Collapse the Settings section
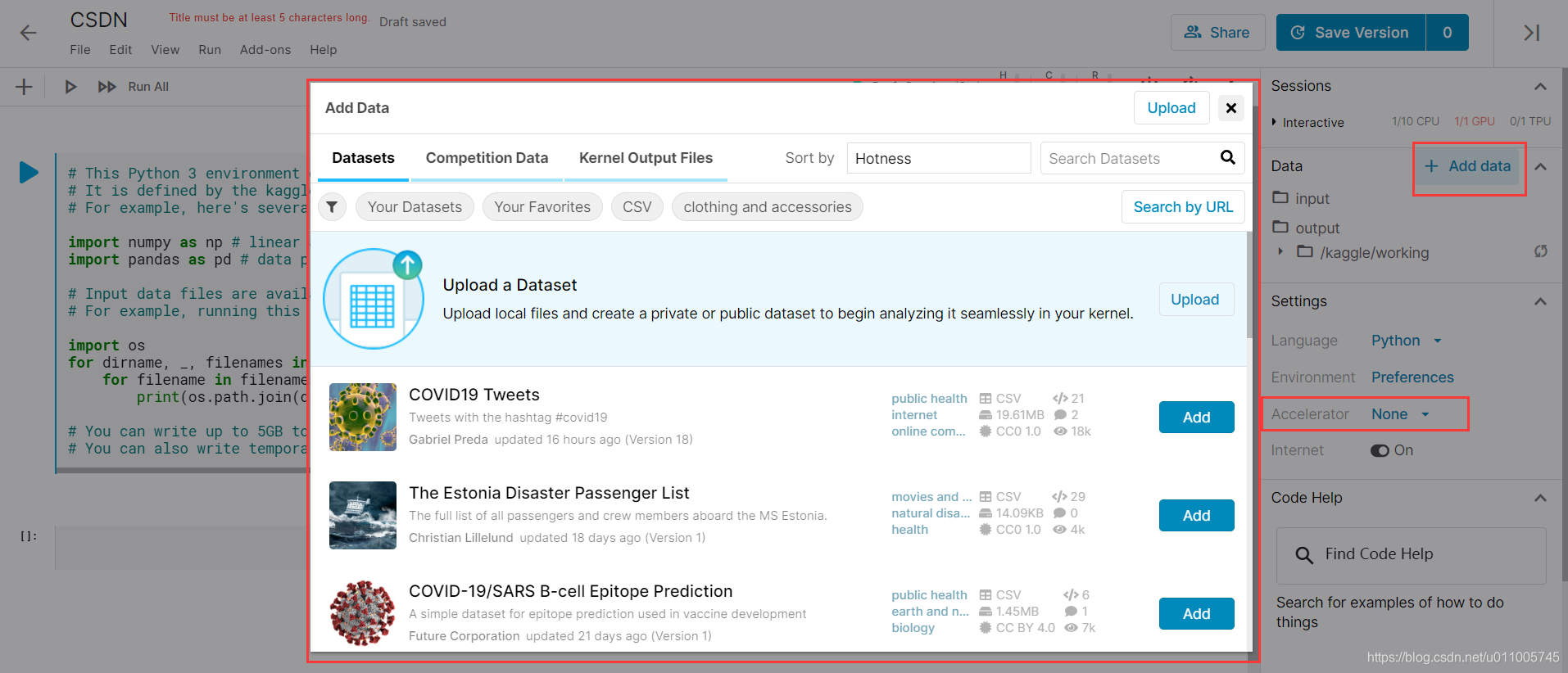 point(1540,301)
